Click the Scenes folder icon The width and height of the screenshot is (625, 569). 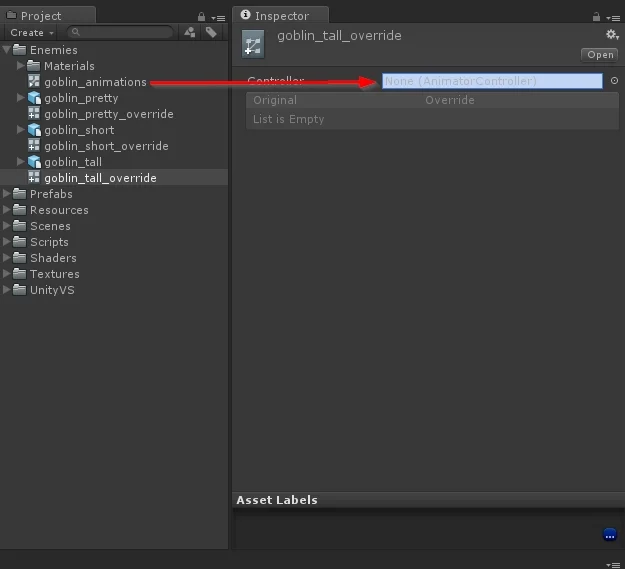click(x=19, y=226)
